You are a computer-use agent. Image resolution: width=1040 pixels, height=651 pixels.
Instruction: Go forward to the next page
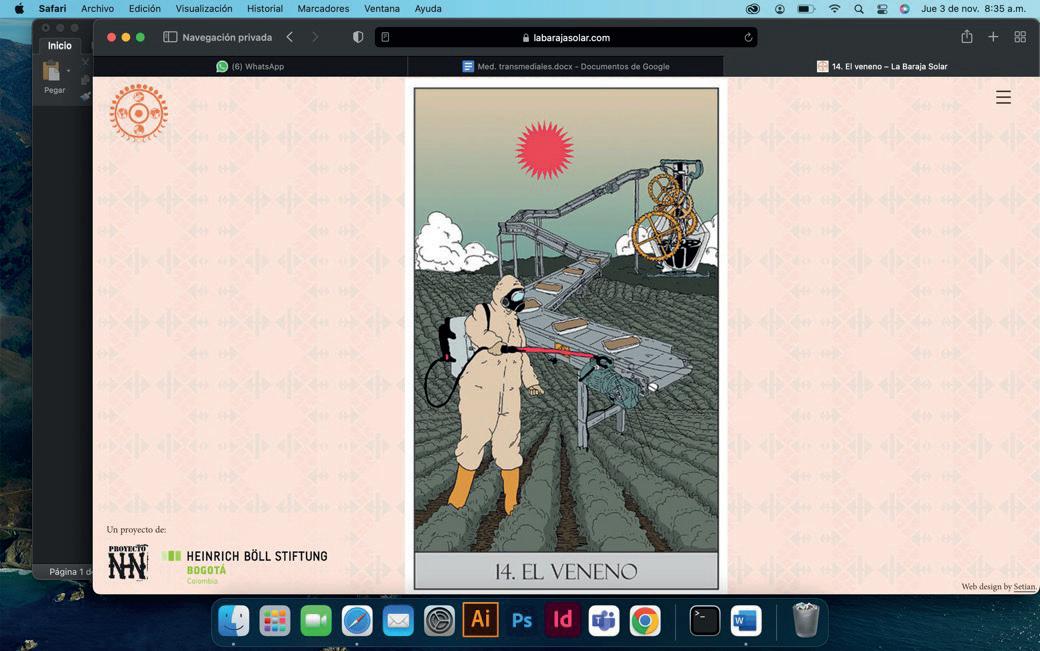tap(315, 37)
